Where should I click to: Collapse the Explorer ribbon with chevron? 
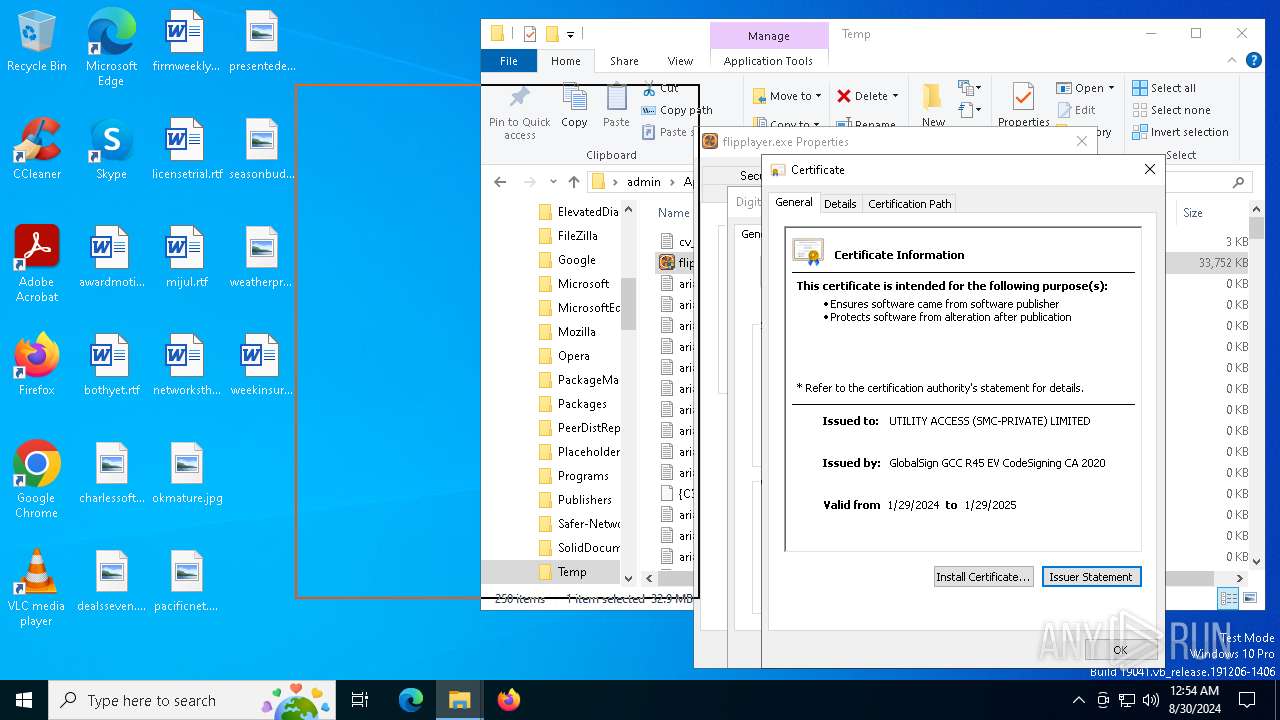pos(1232,61)
